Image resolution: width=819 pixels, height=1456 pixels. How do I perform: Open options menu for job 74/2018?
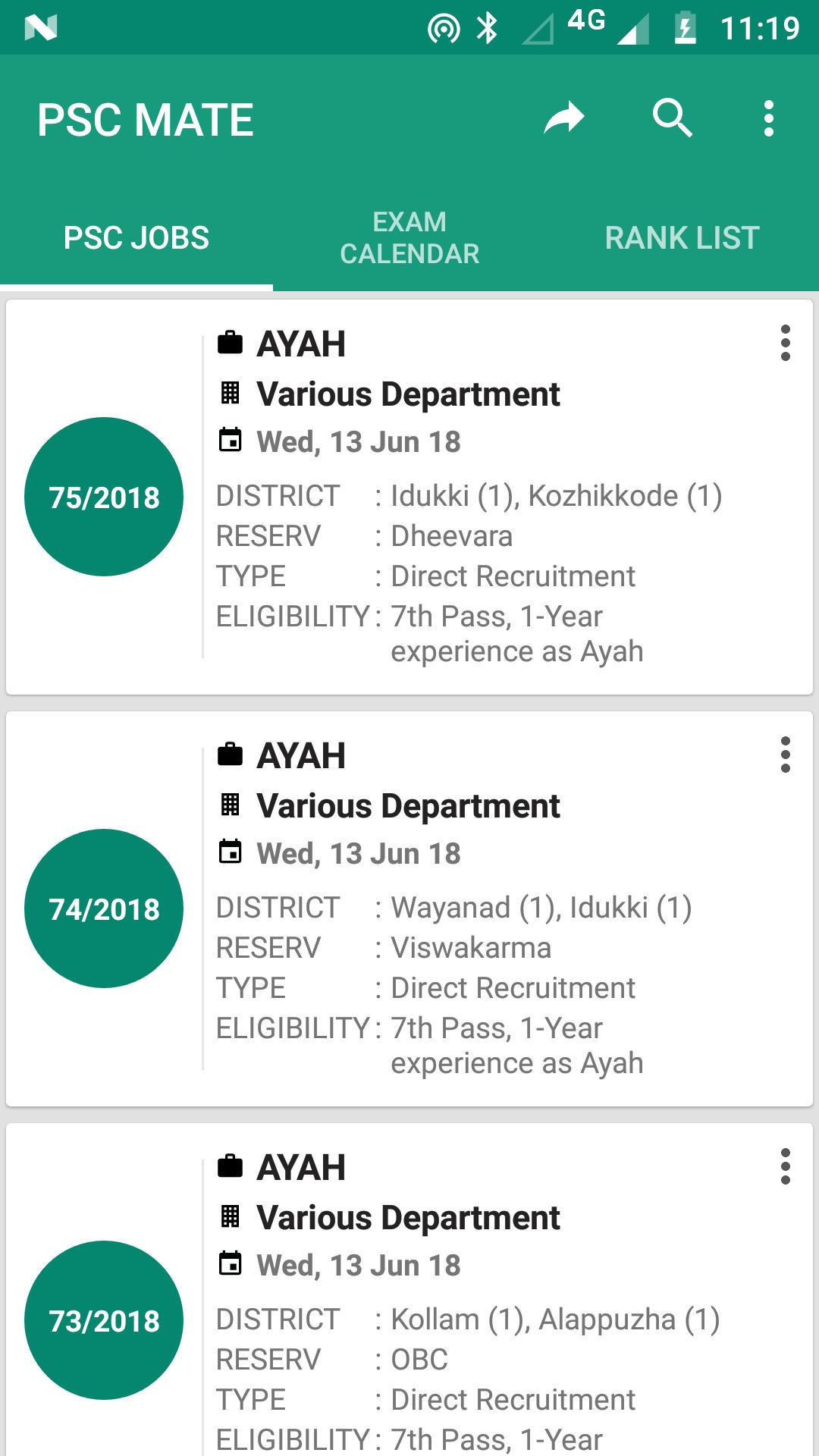[786, 755]
